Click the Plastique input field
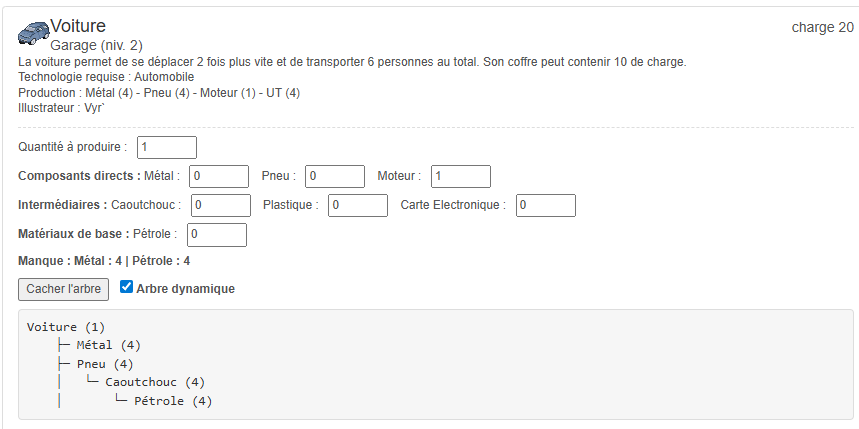This screenshot has height=429, width=859. click(x=357, y=205)
